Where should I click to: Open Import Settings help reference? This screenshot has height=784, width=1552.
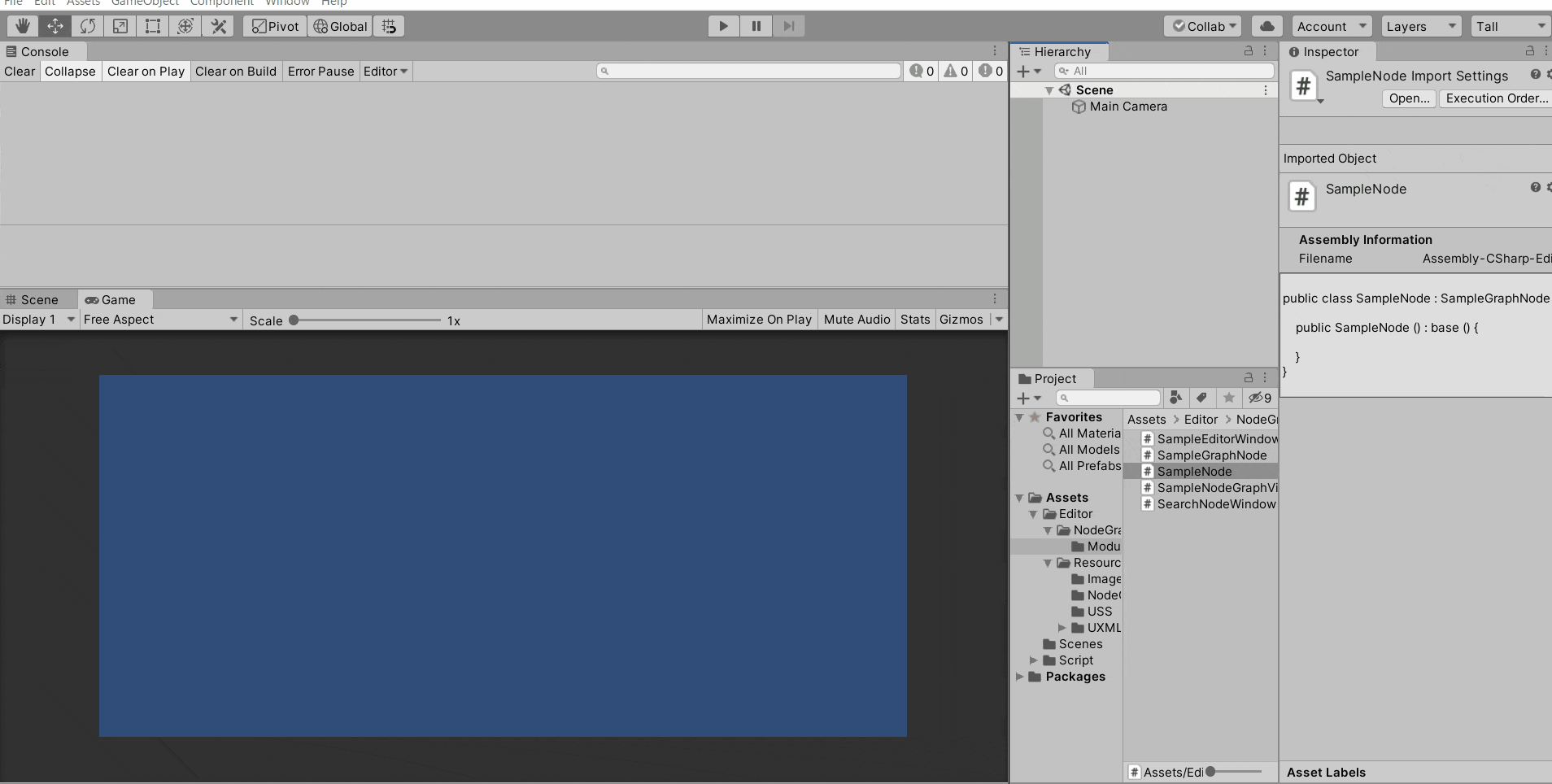1535,74
